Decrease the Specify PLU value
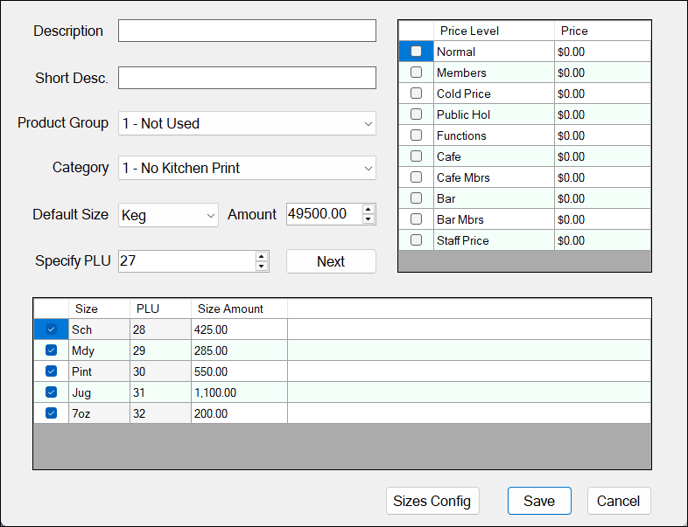688x527 pixels. pyautogui.click(x=262, y=266)
